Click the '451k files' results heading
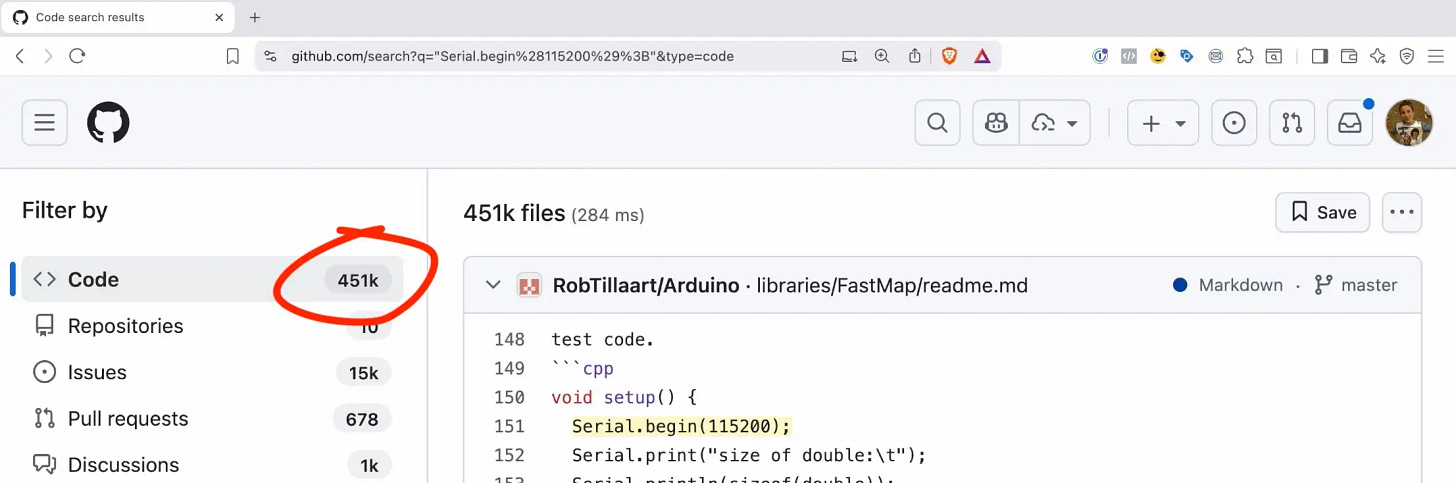This screenshot has width=1456, height=483. pos(514,213)
